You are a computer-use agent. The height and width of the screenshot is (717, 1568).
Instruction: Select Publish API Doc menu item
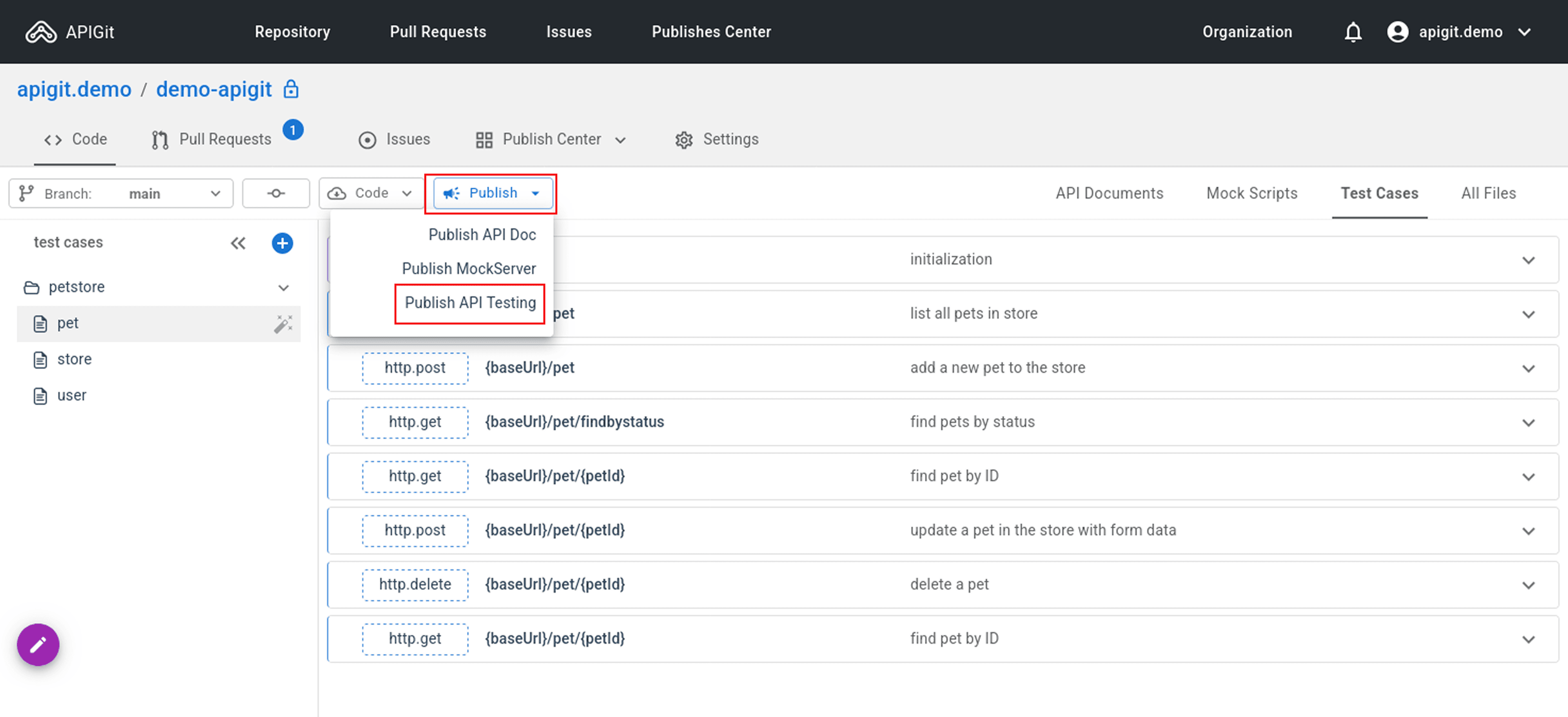(x=481, y=234)
